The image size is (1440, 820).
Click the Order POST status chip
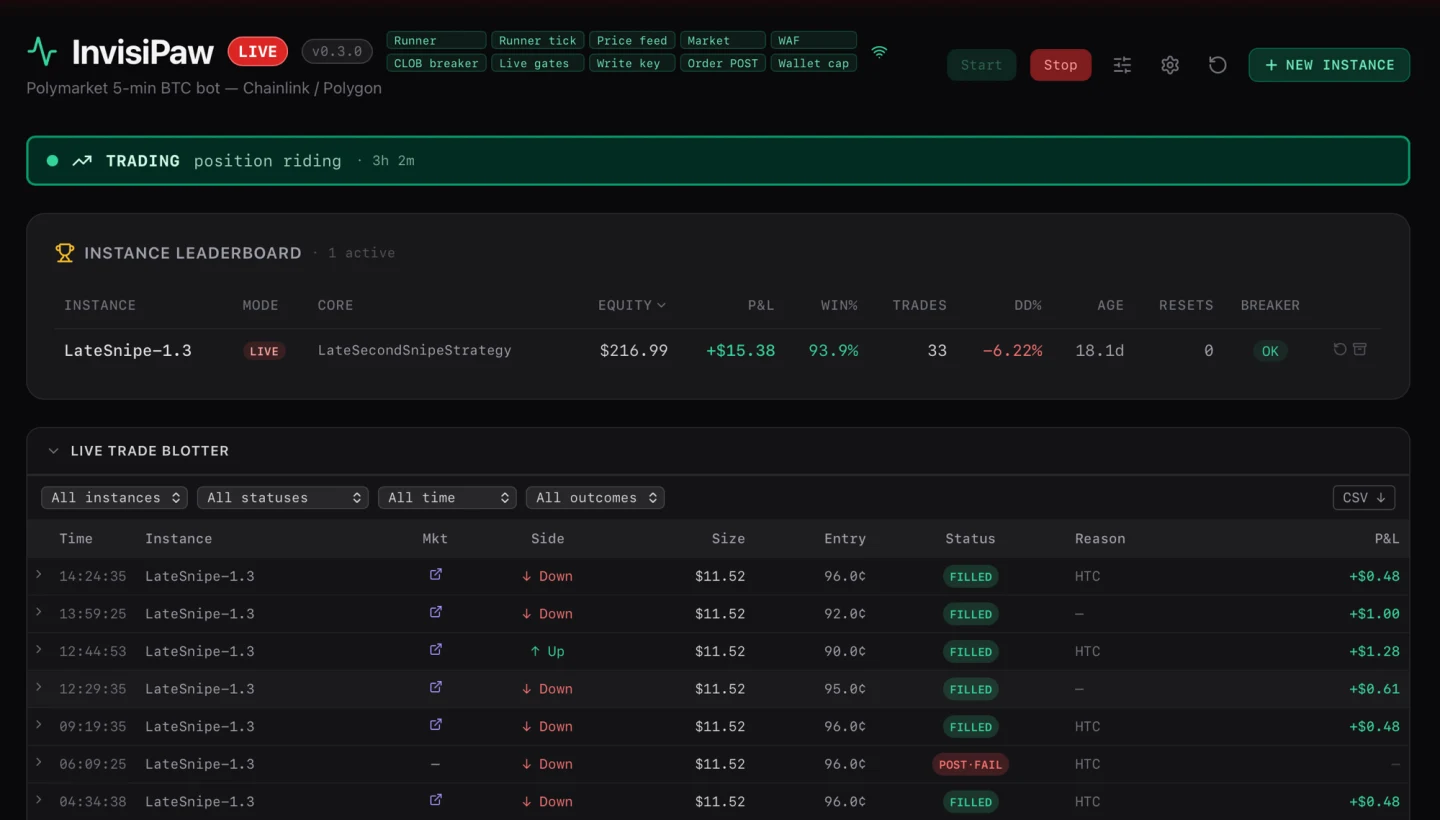pyautogui.click(x=723, y=63)
